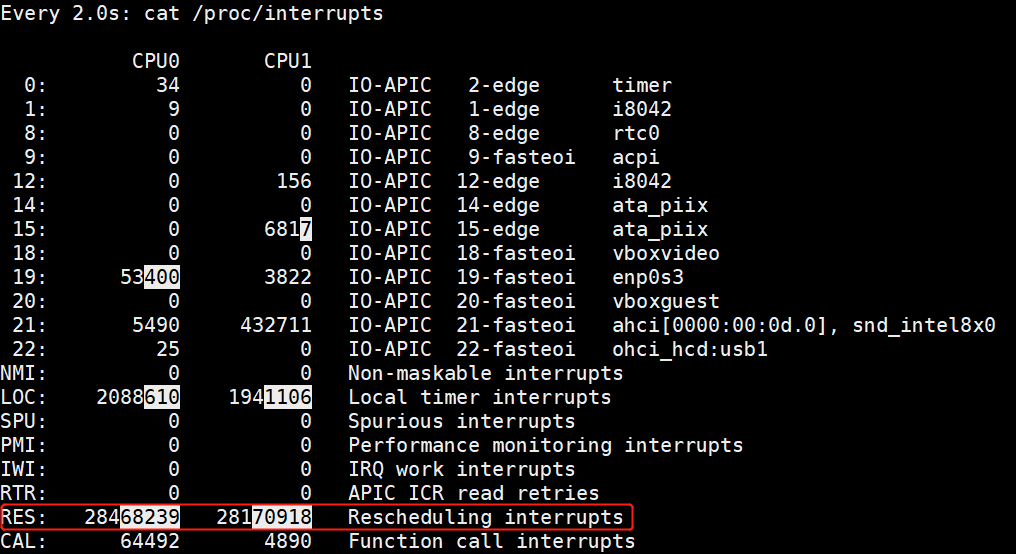
Task: Click the '15-edge' trigger type text
Action: [498, 229]
